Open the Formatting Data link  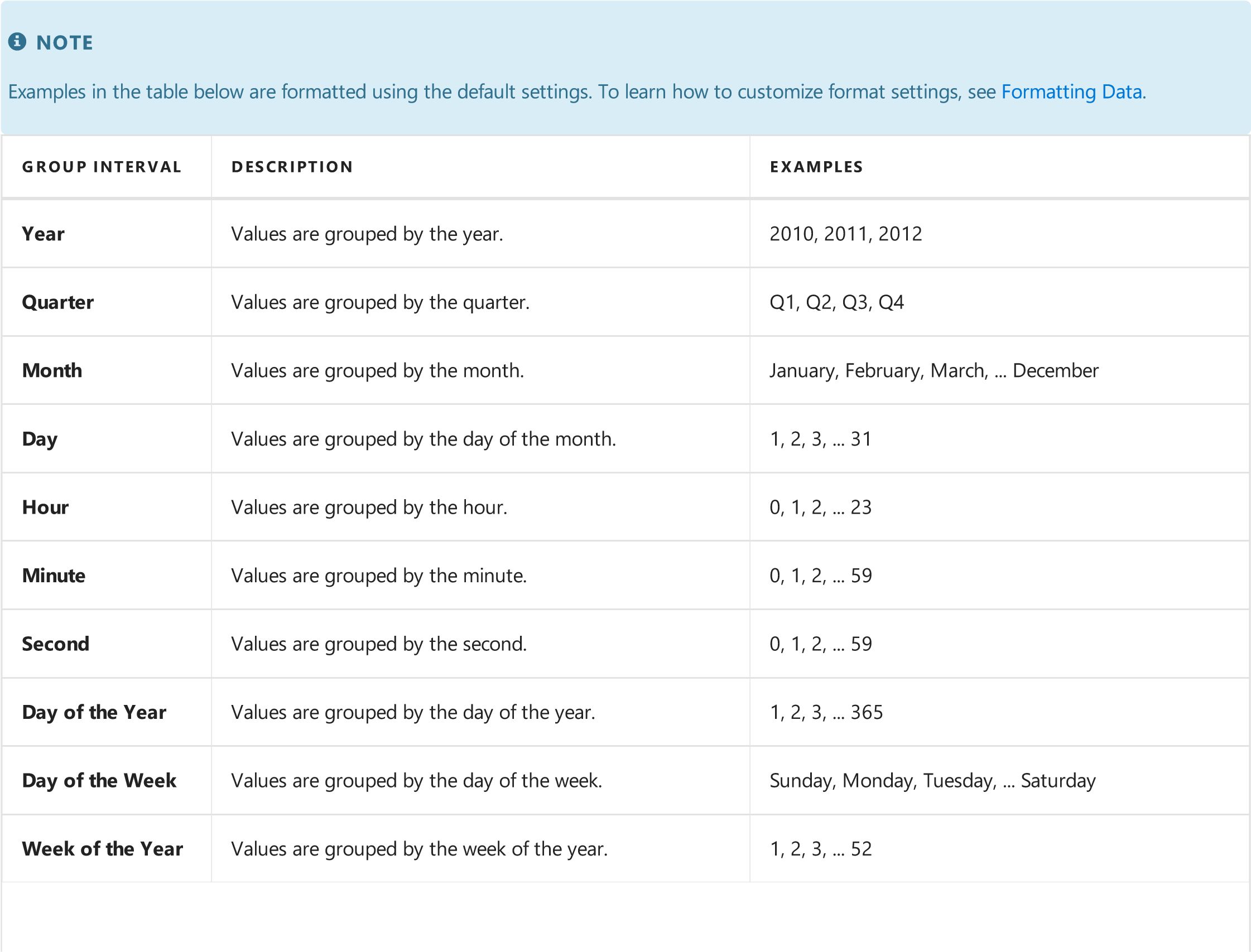pyautogui.click(x=1071, y=92)
